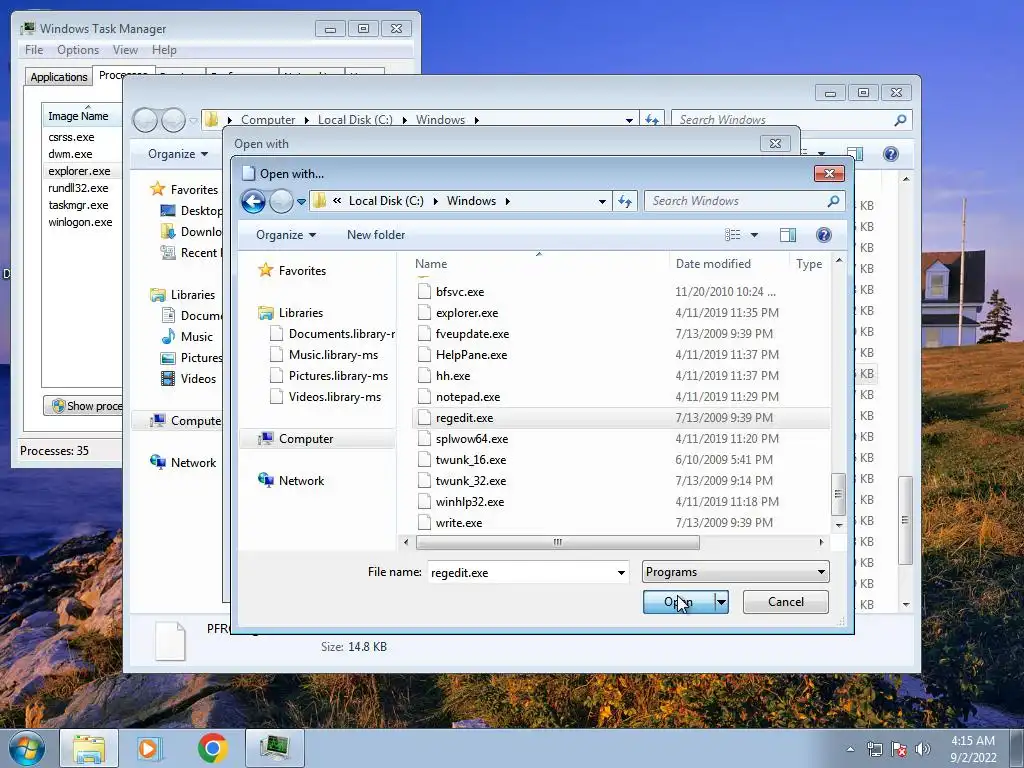
Task: Click the Open button
Action: click(x=679, y=602)
